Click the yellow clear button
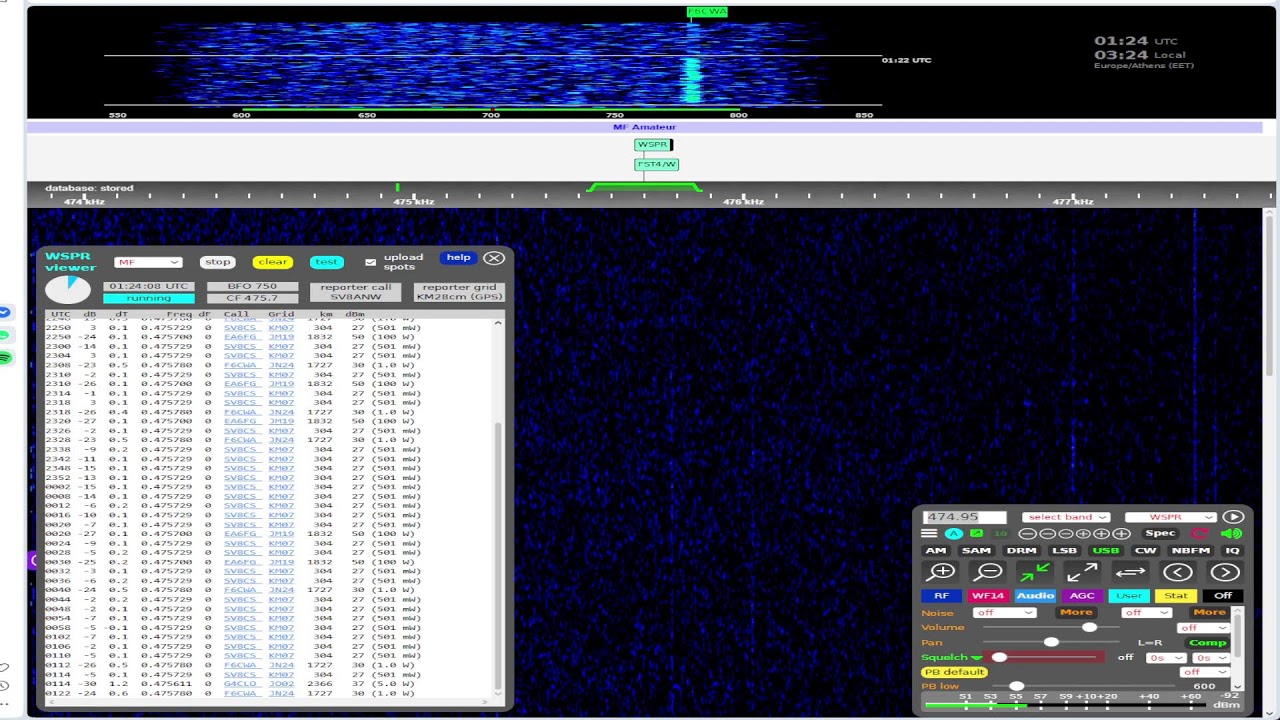Image resolution: width=1280 pixels, height=720 pixels. (272, 262)
